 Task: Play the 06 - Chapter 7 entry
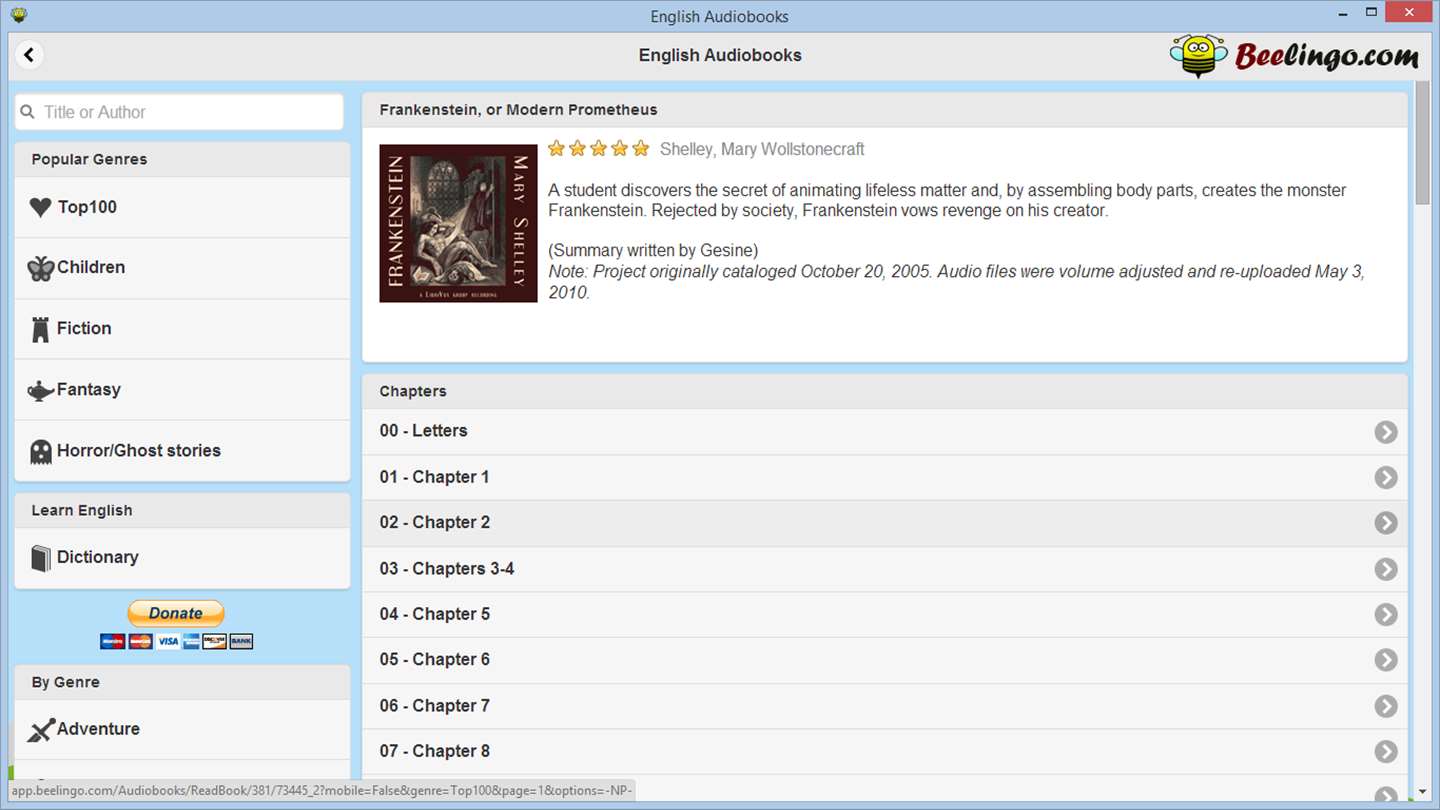tap(884, 706)
